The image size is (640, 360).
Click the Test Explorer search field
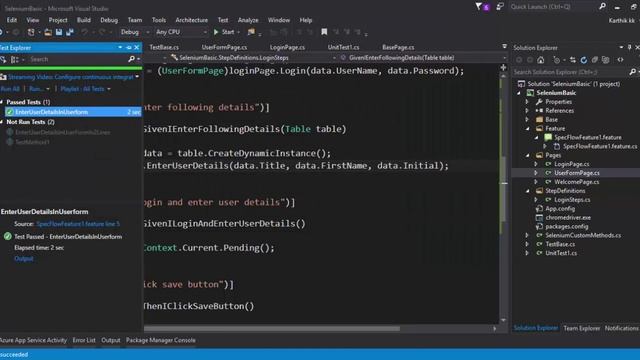coord(78,59)
